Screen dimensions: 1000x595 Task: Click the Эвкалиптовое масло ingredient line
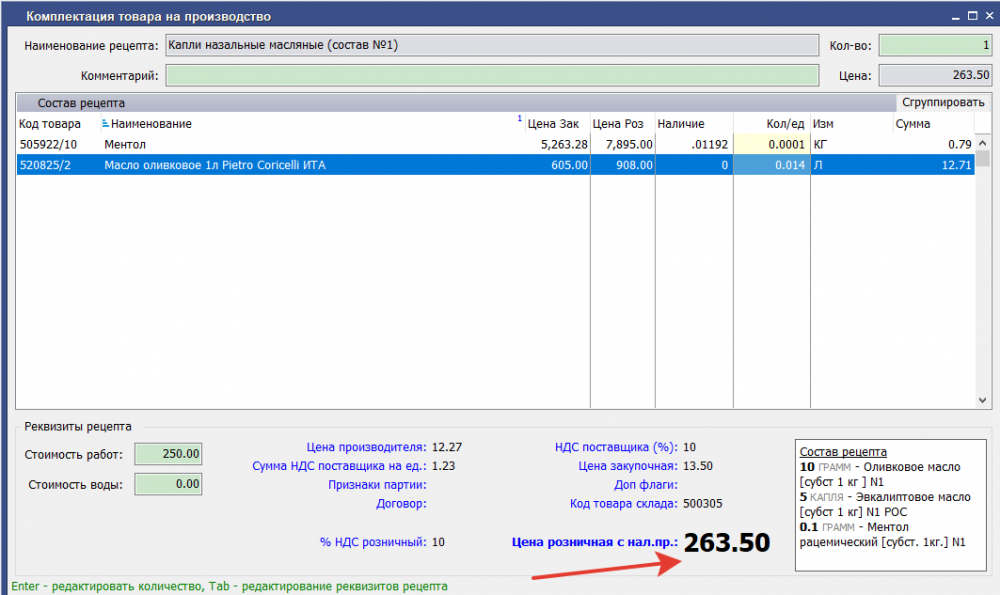pyautogui.click(x=885, y=504)
